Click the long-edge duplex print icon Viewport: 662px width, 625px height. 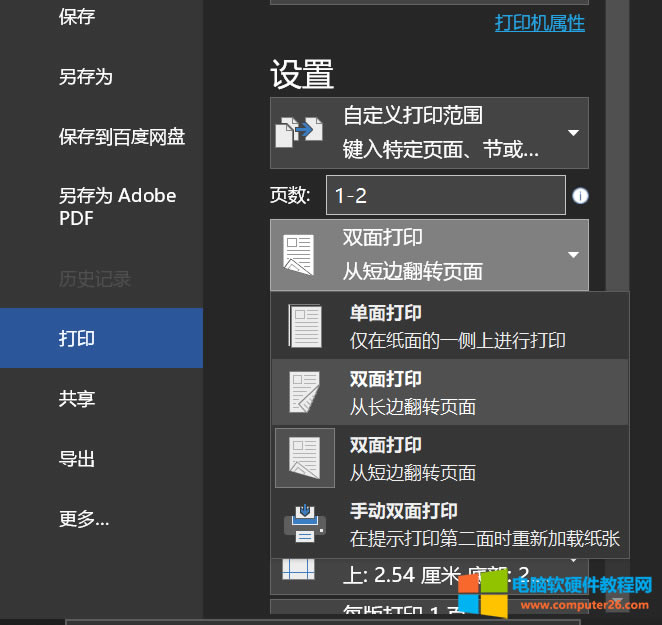304,392
